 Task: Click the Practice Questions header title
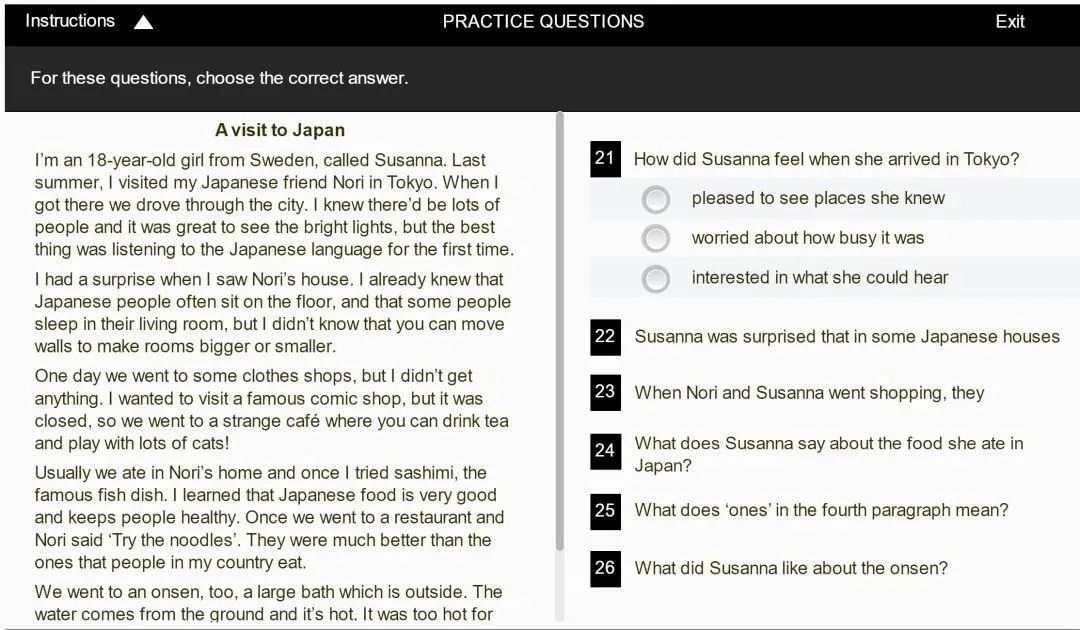(x=543, y=21)
